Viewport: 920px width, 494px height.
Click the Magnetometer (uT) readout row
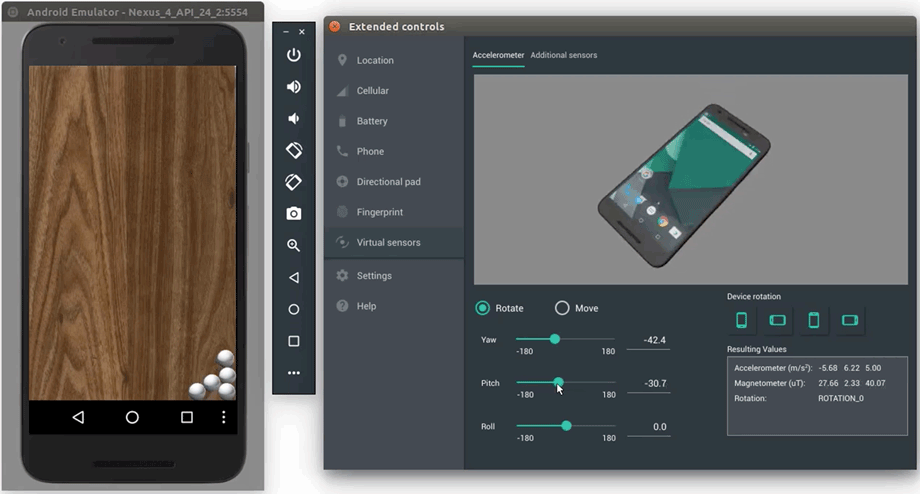pos(810,383)
